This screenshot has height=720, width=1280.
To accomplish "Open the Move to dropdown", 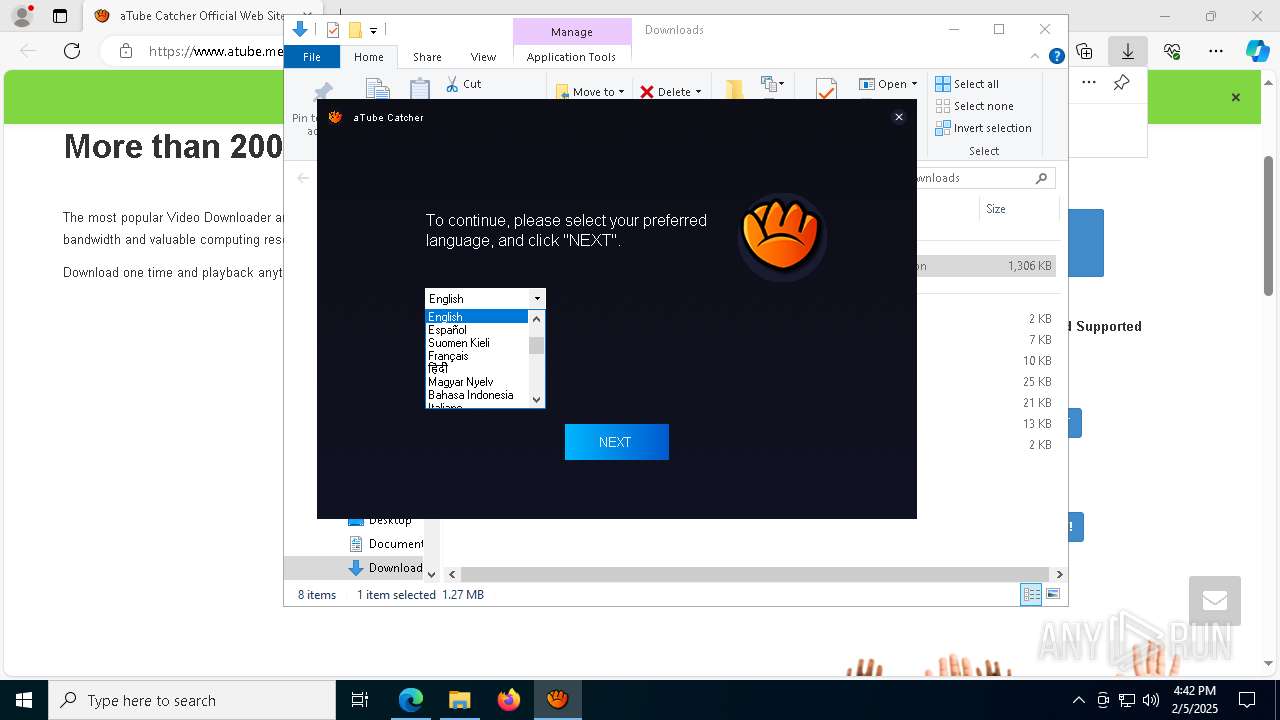I will pyautogui.click(x=590, y=92).
